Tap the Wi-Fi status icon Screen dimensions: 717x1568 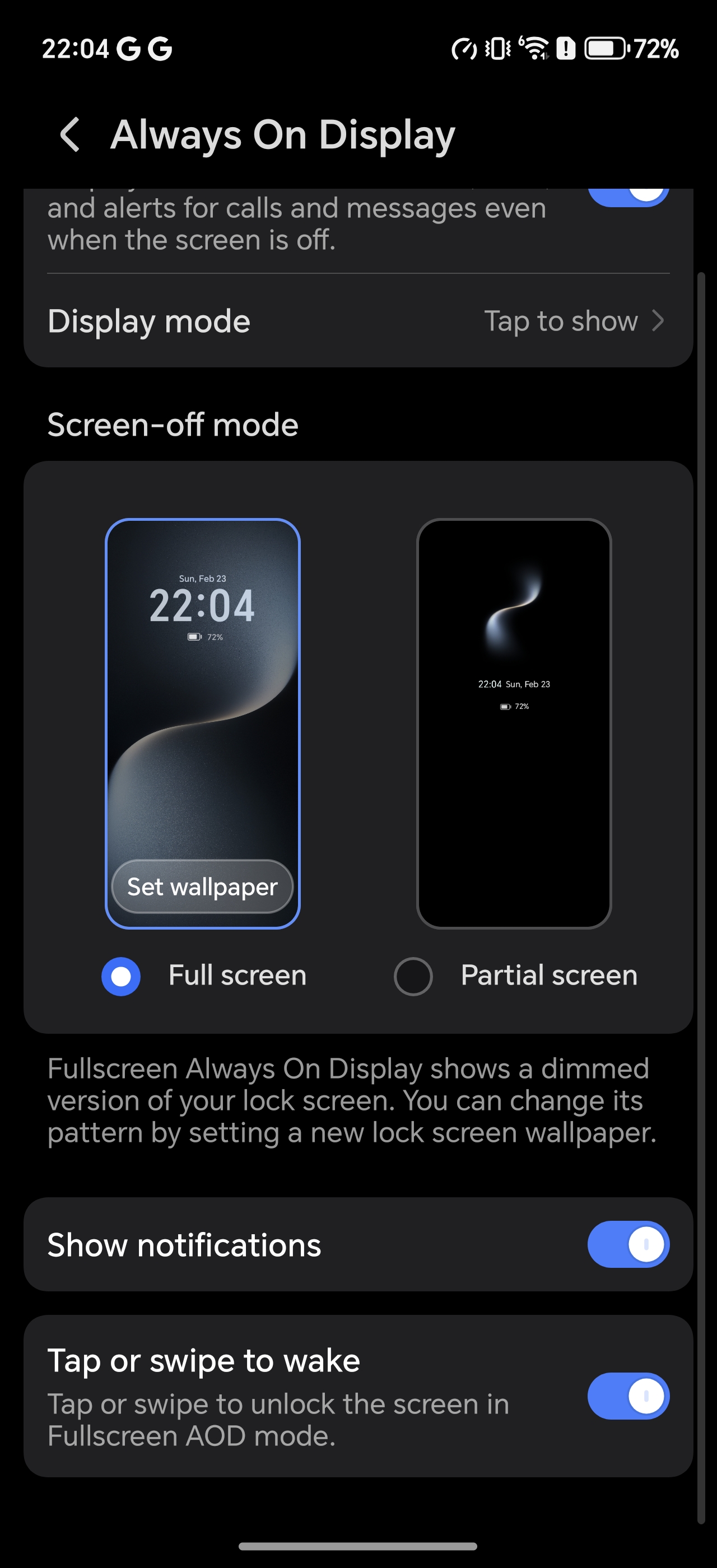coord(534,48)
